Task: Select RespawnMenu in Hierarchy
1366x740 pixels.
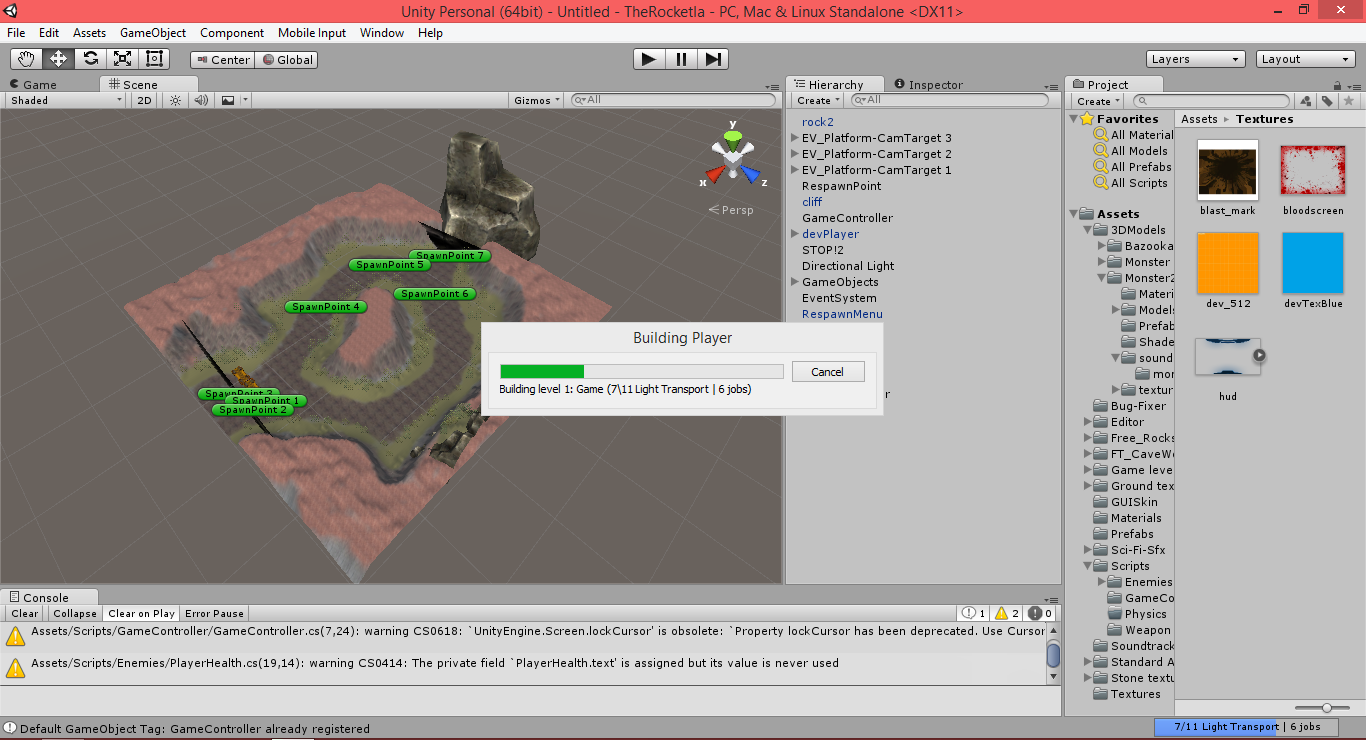Action: coord(842,314)
